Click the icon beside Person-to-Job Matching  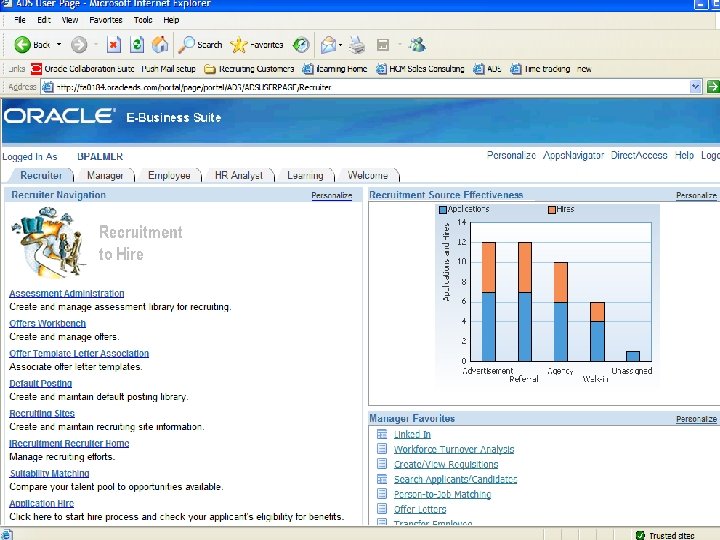[382, 494]
